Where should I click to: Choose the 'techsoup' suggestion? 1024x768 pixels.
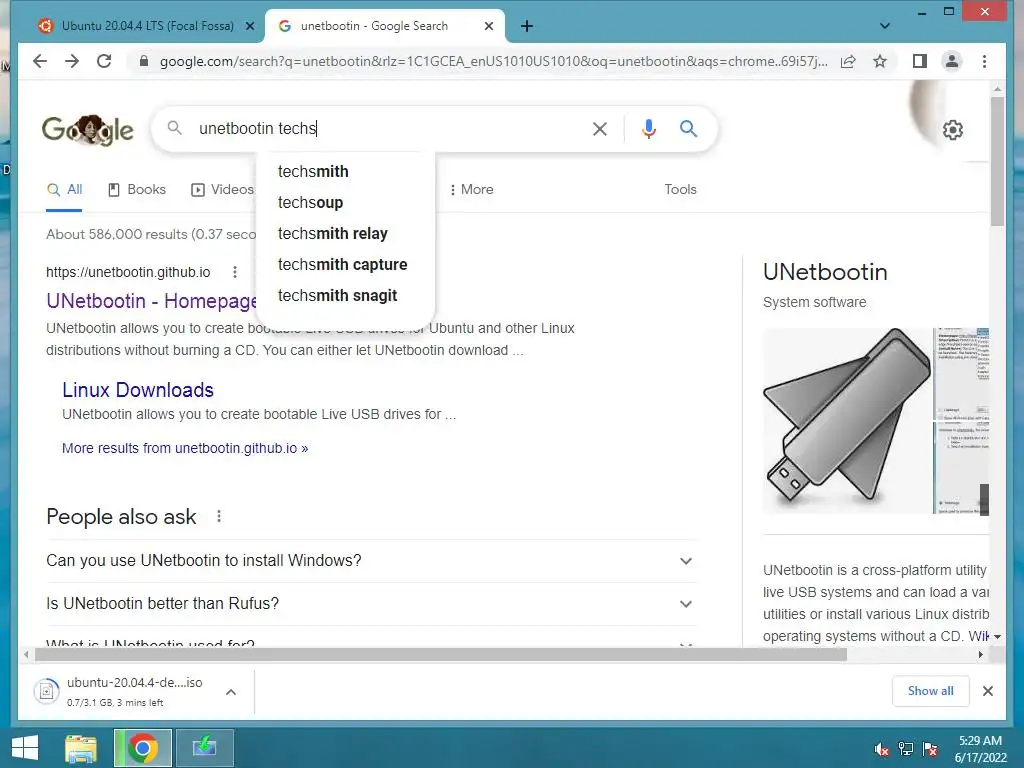tap(346, 202)
